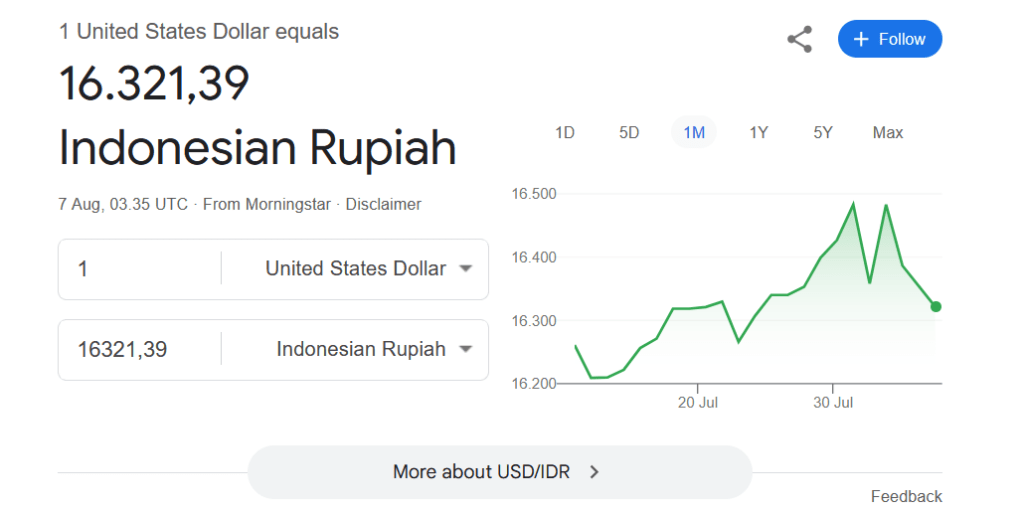Switch to the 5Y chart range

coord(823,132)
